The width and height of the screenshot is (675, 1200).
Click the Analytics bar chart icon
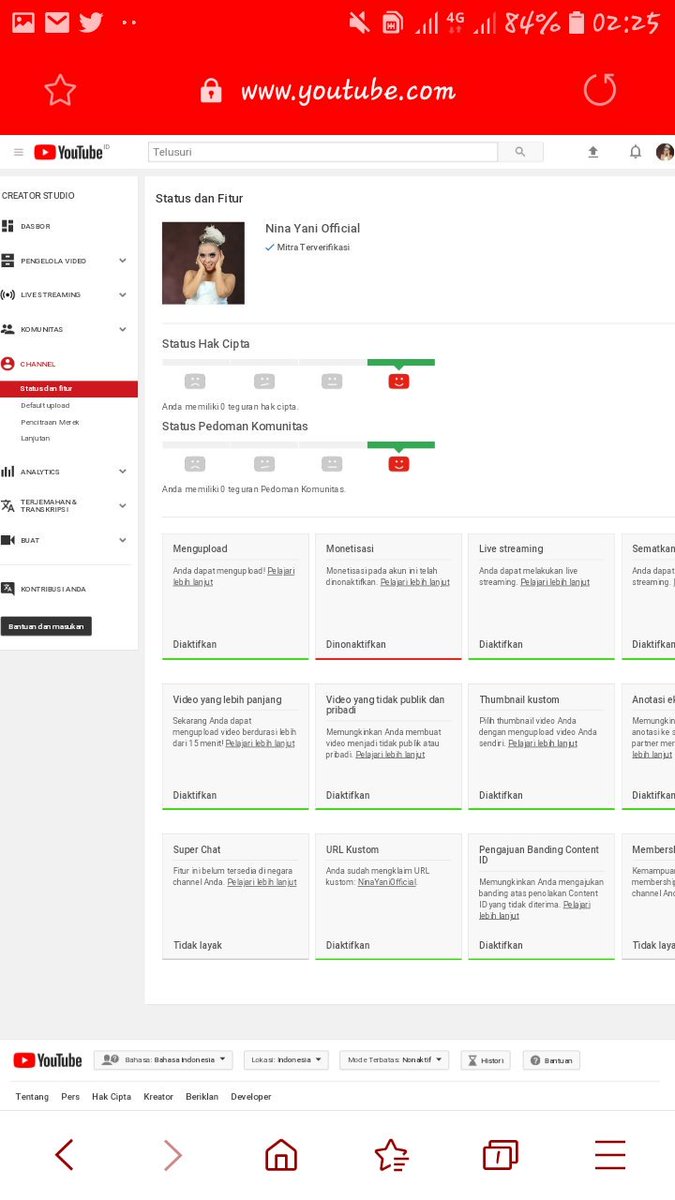pos(8,471)
